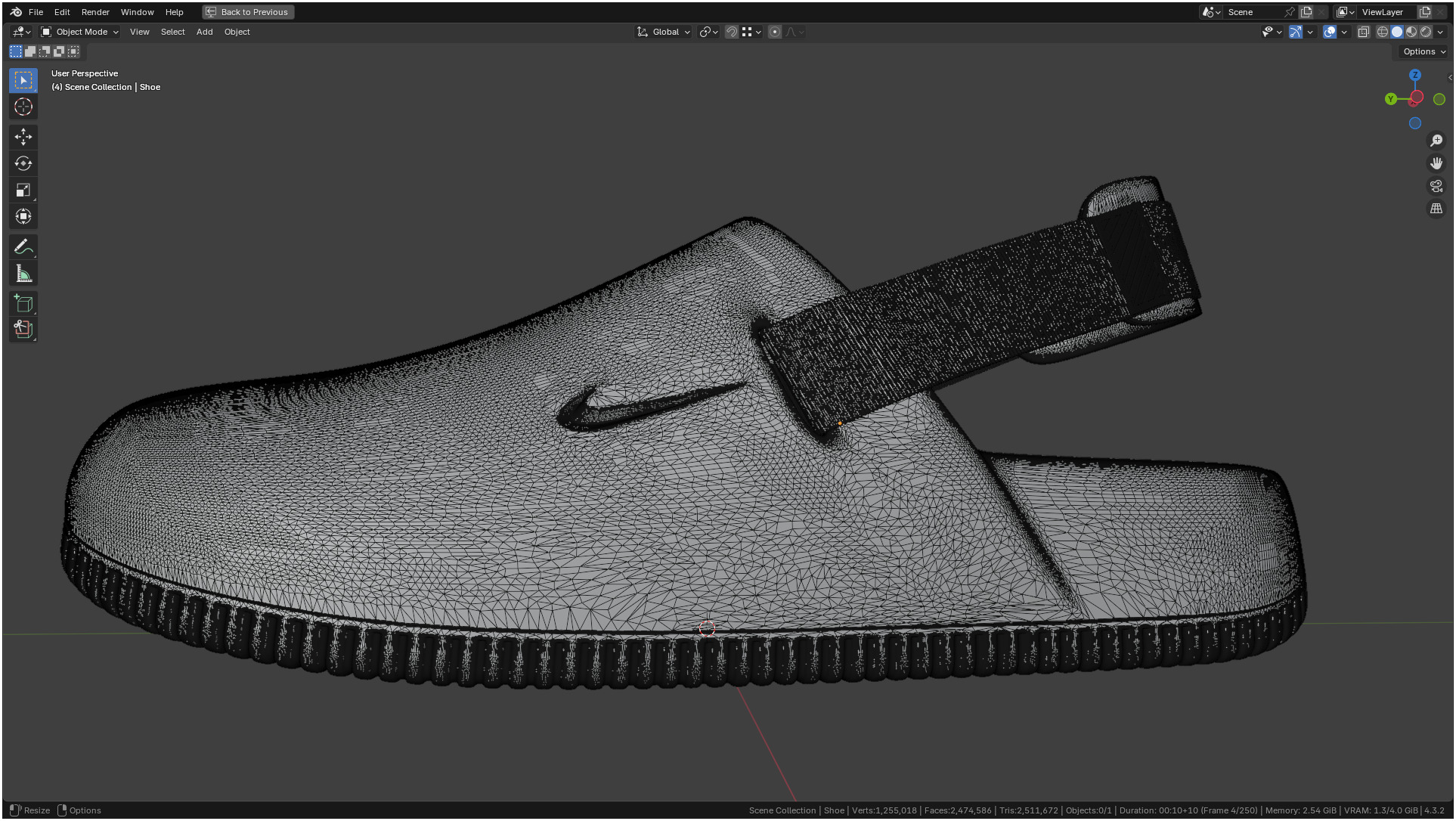
Task: Open the pivot point dropdown
Action: tap(708, 32)
